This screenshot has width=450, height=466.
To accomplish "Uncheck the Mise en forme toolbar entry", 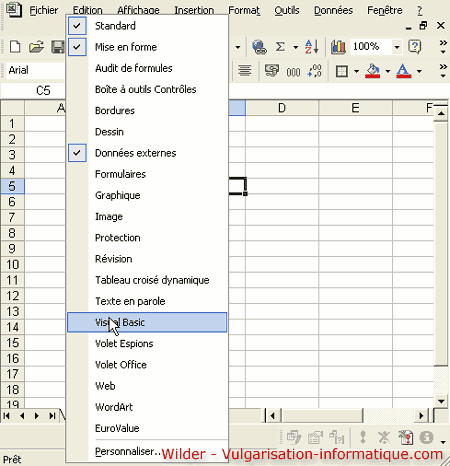I will point(147,47).
